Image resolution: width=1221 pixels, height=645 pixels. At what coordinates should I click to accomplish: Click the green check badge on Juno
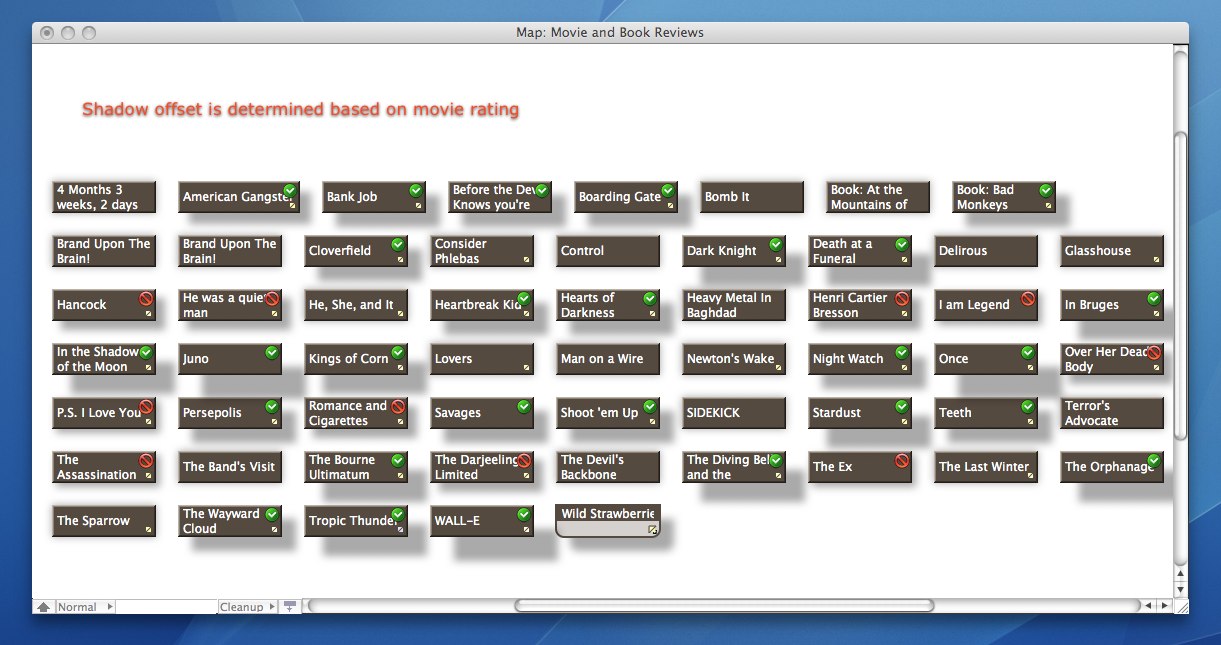click(x=272, y=352)
